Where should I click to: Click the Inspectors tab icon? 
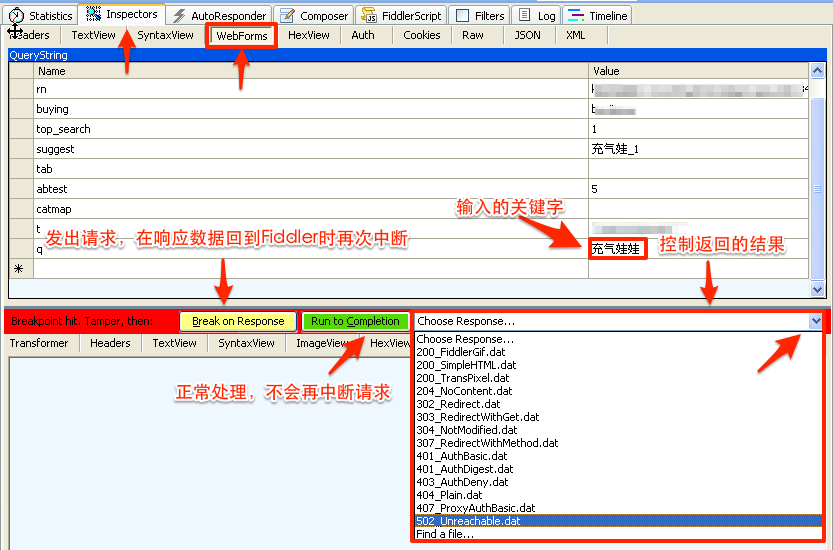(94, 14)
